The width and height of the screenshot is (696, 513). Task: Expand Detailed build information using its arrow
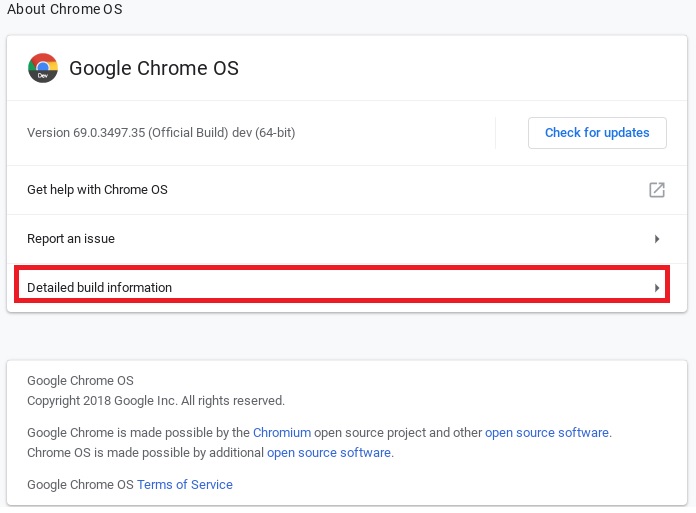[657, 288]
